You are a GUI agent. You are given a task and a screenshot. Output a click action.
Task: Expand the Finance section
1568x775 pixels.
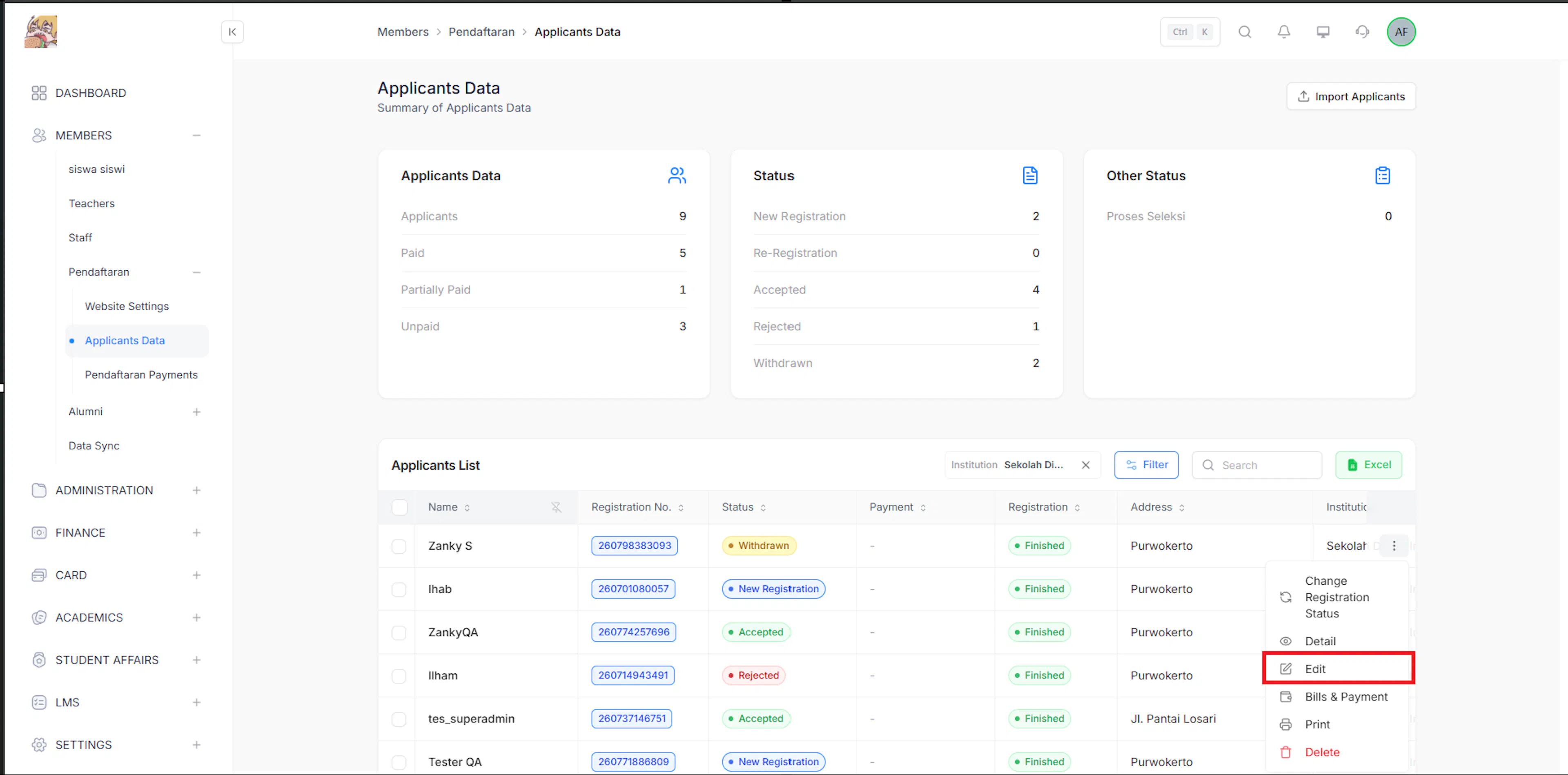[x=196, y=533]
